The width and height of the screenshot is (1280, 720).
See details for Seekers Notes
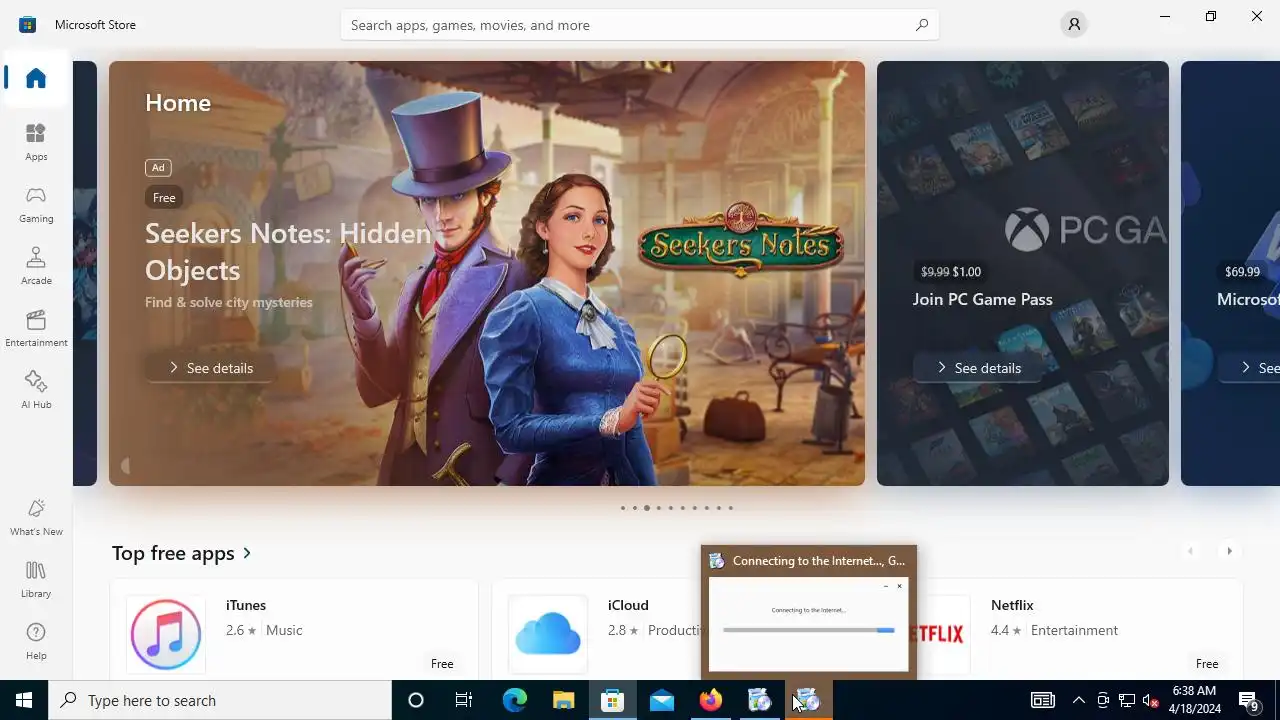(x=210, y=368)
